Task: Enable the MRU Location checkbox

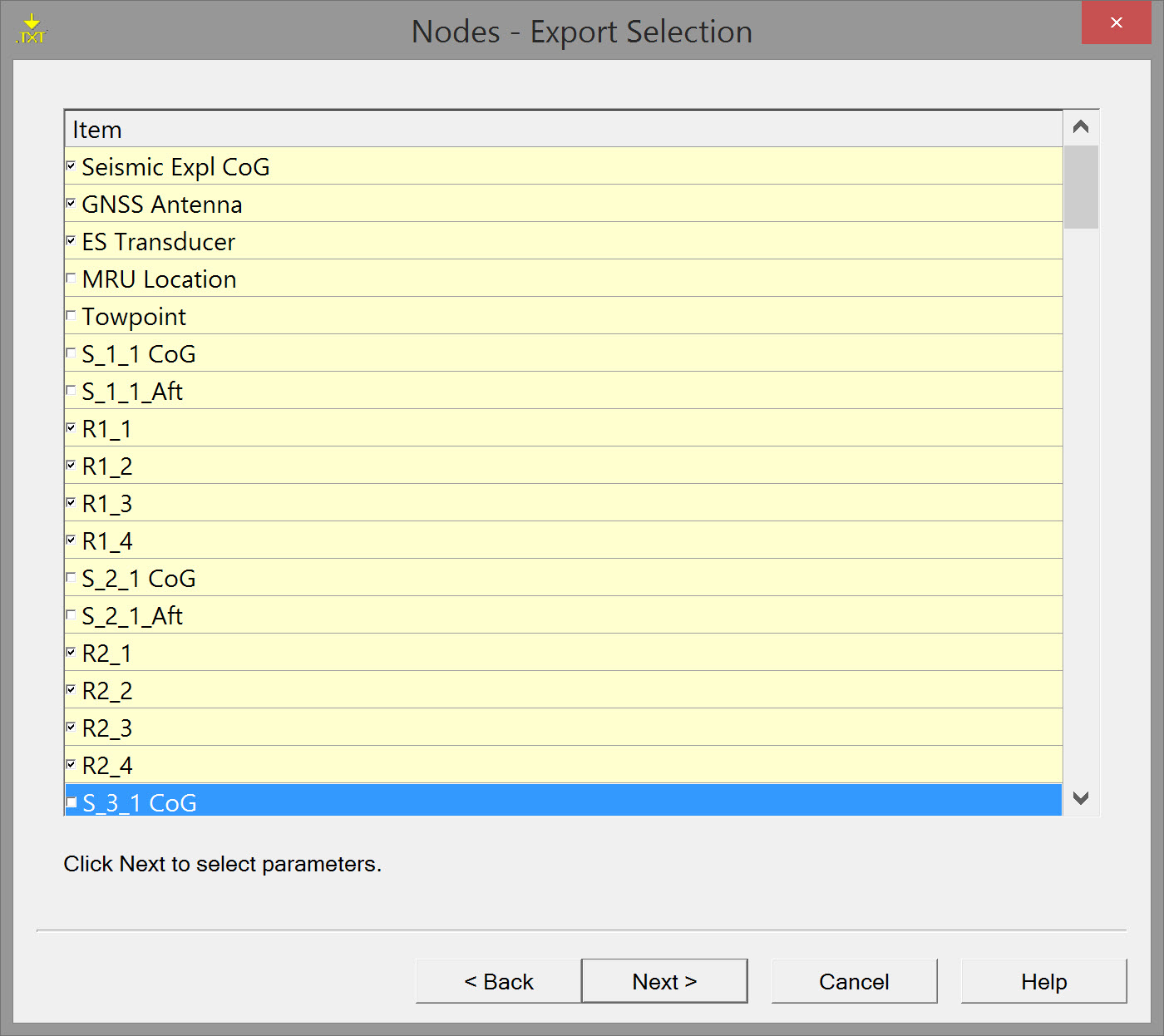Action: click(71, 279)
